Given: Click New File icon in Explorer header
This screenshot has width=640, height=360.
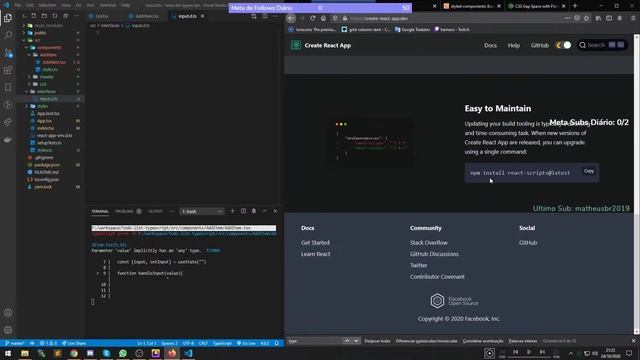Looking at the screenshot, I should coord(33,16).
